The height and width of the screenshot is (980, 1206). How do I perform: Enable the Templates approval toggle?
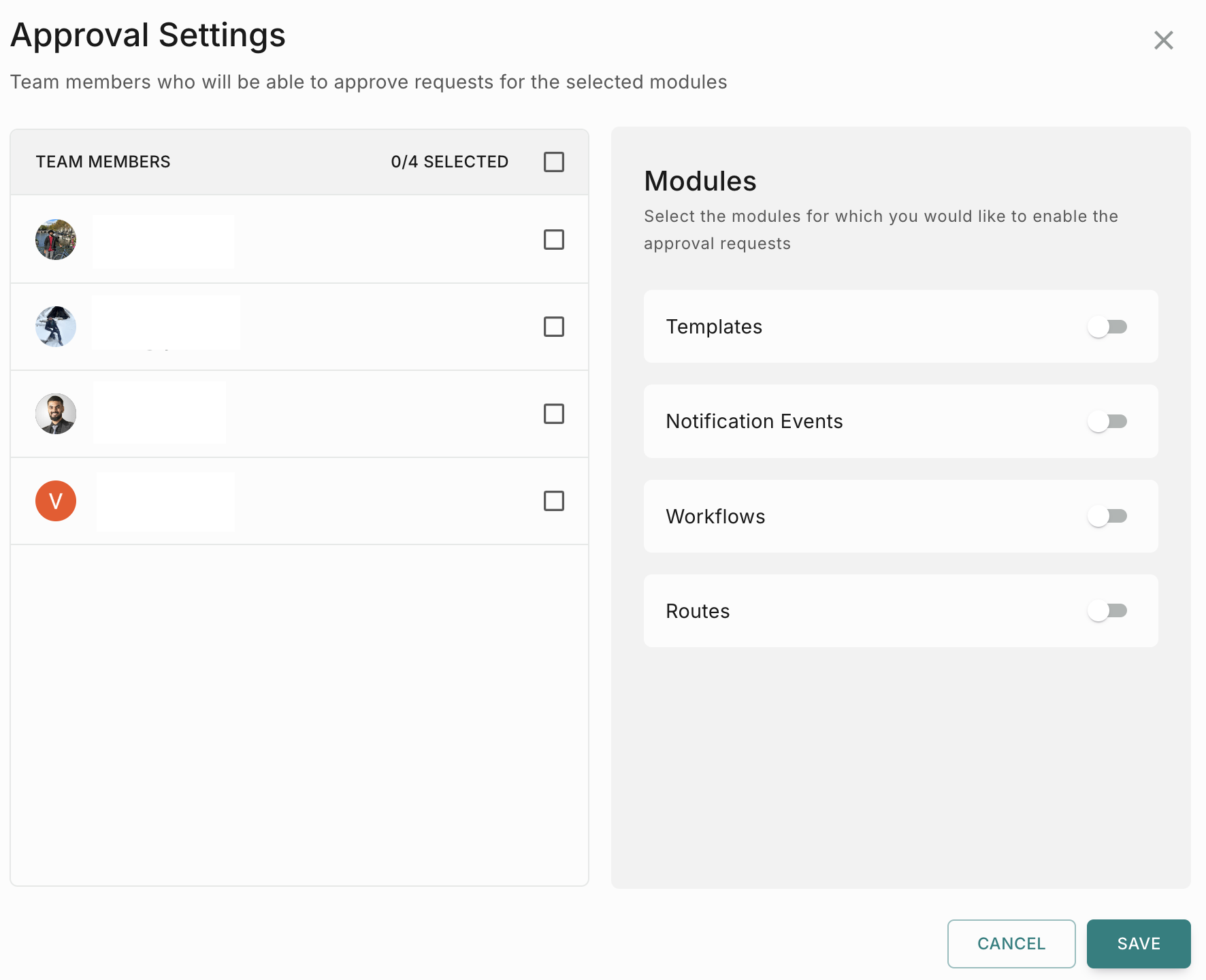[x=1107, y=327]
